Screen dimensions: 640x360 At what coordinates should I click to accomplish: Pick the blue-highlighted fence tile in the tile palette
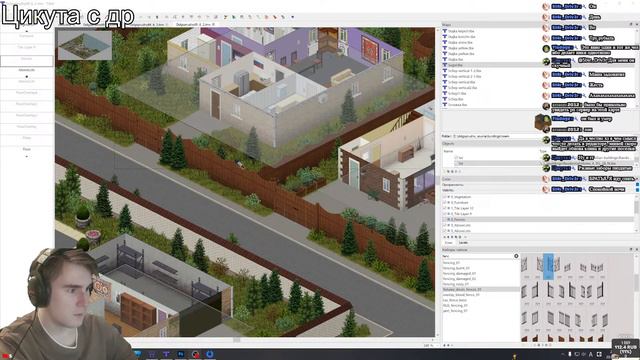[548, 266]
